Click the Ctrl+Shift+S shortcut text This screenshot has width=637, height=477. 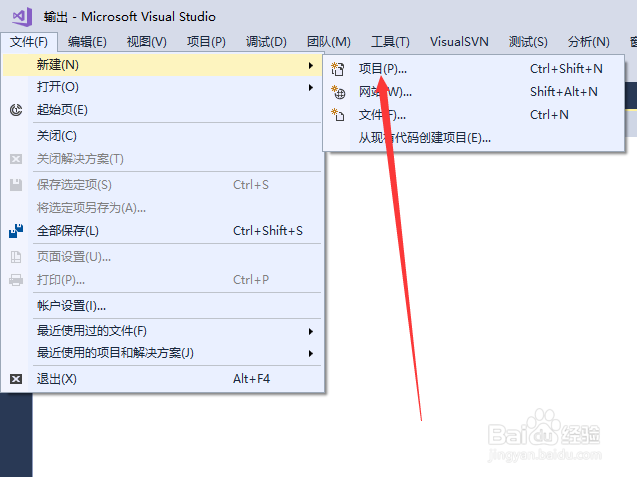click(x=268, y=231)
